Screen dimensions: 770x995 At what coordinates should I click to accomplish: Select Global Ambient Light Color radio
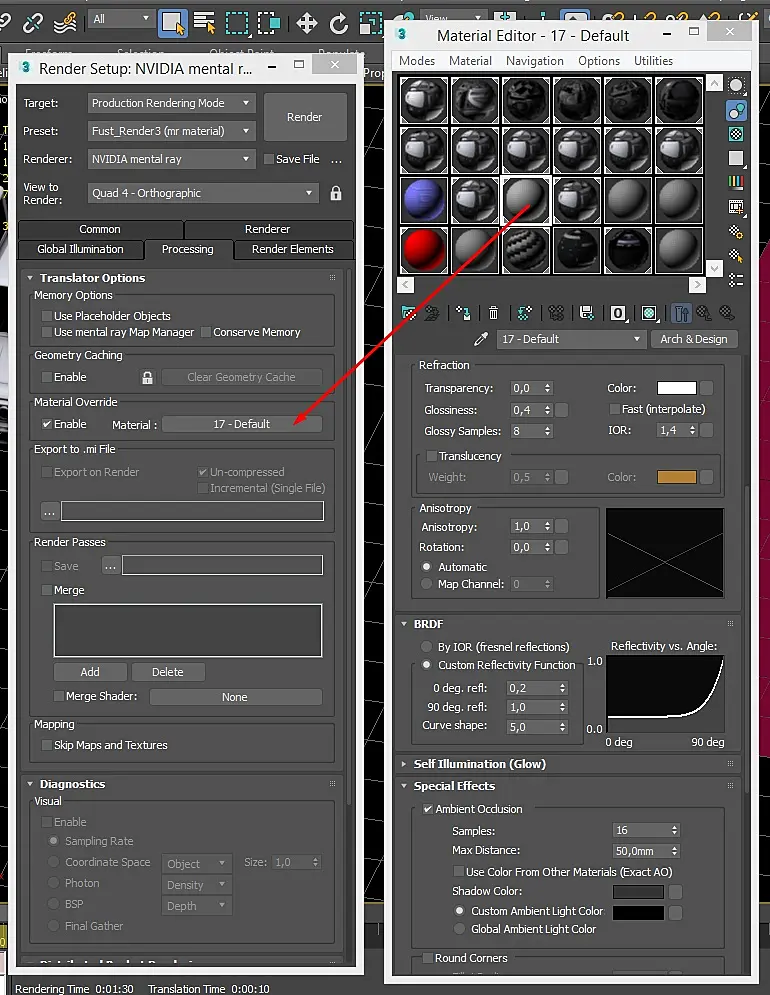tap(460, 929)
